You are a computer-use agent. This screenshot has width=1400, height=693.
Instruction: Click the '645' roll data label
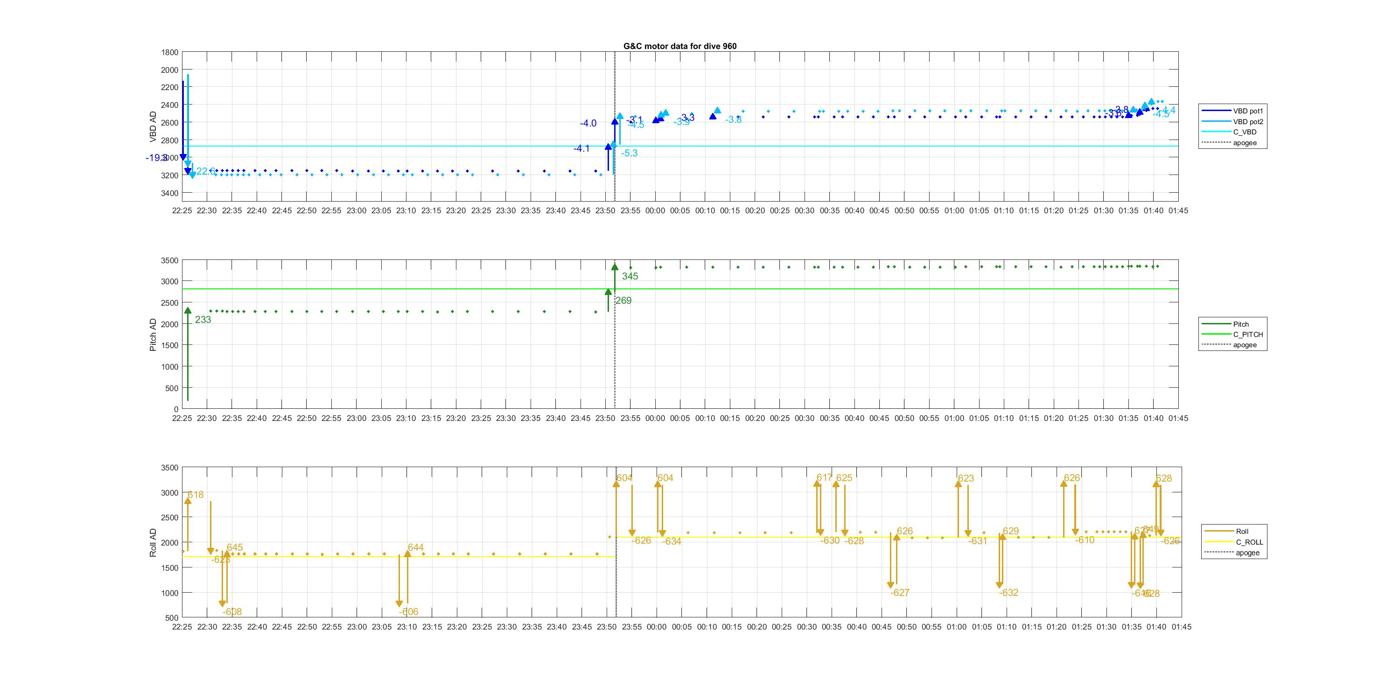click(x=235, y=547)
